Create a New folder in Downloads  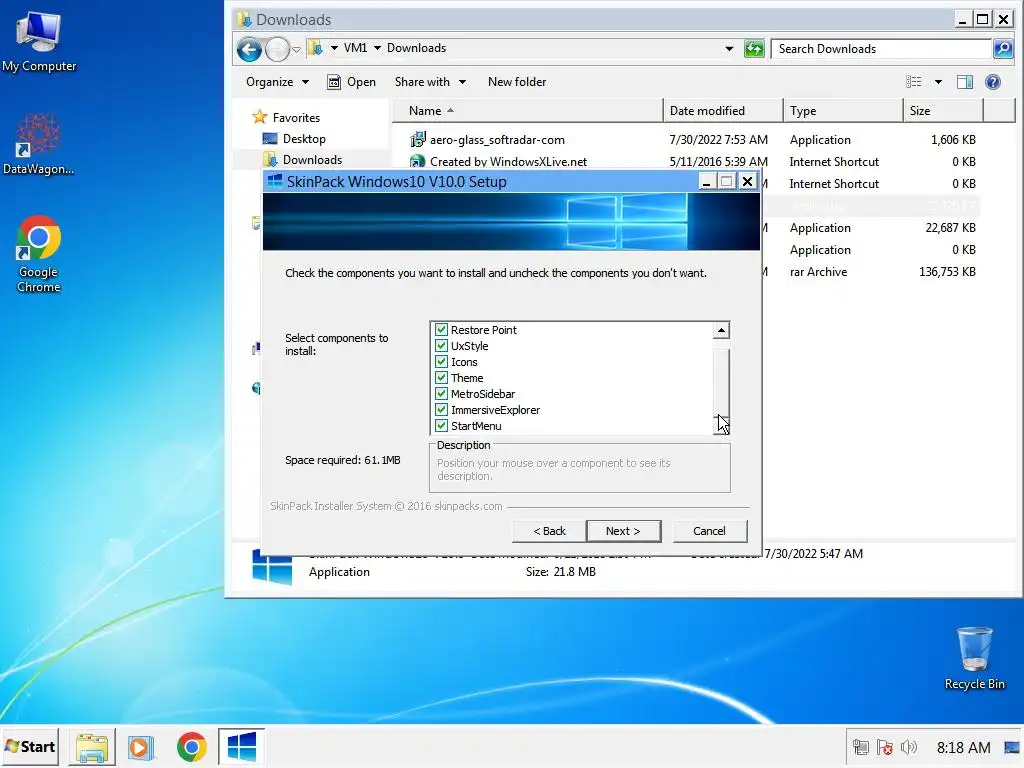517,82
